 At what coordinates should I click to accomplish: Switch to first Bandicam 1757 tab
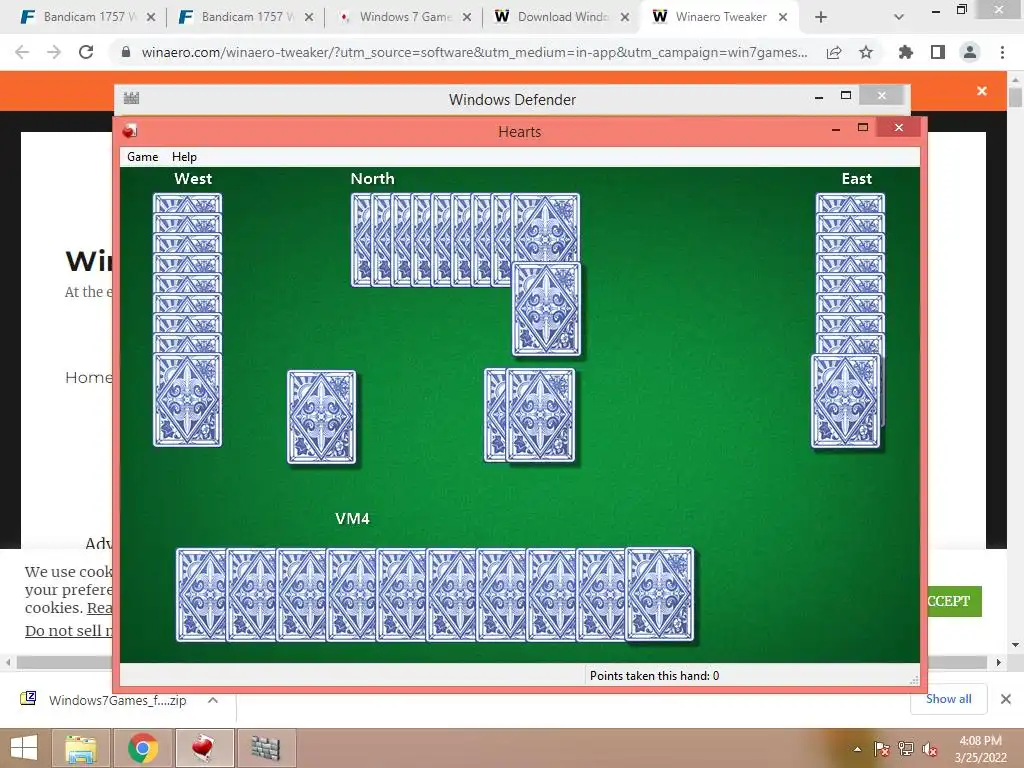[x=88, y=17]
